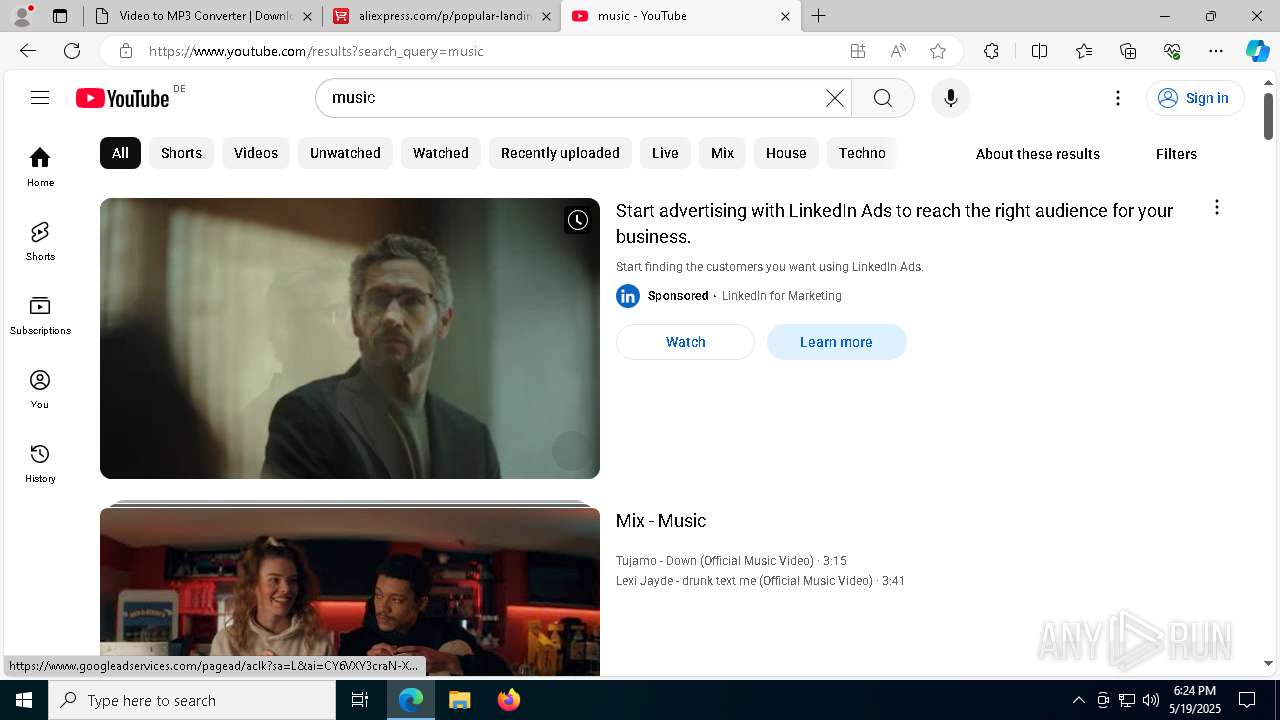Open the Tujamo - Down video entry
Image resolution: width=1280 pixels, height=720 pixels.
(x=731, y=561)
